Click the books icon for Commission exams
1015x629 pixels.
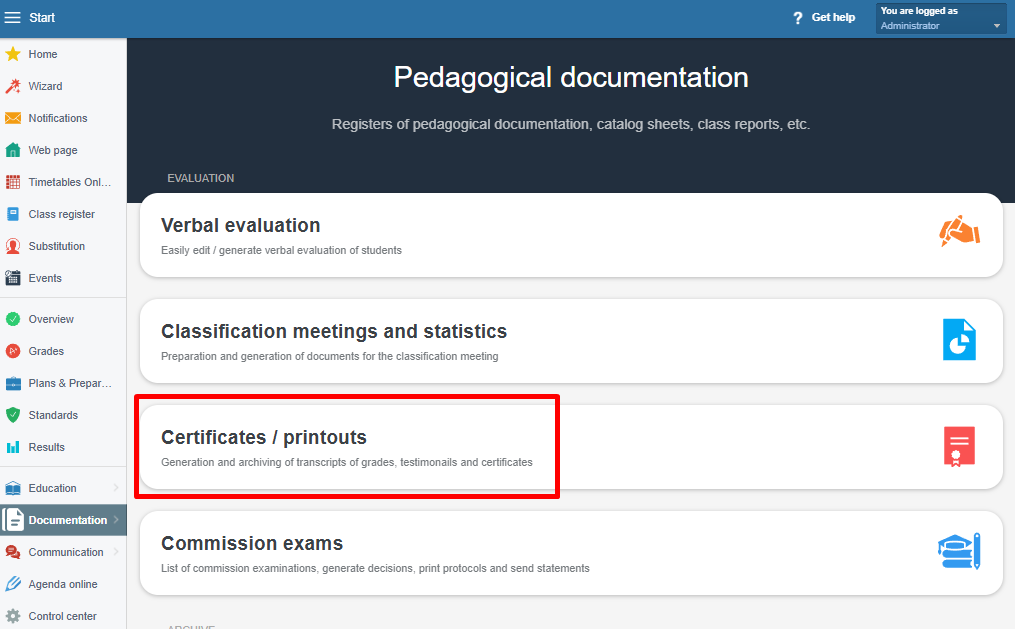(959, 551)
